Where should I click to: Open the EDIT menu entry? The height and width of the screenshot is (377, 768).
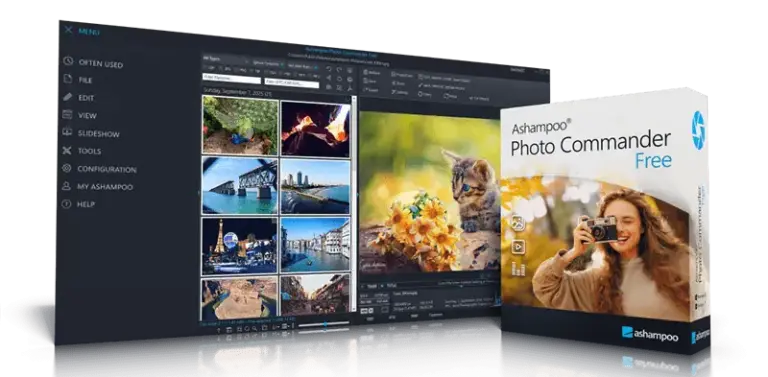pos(79,97)
